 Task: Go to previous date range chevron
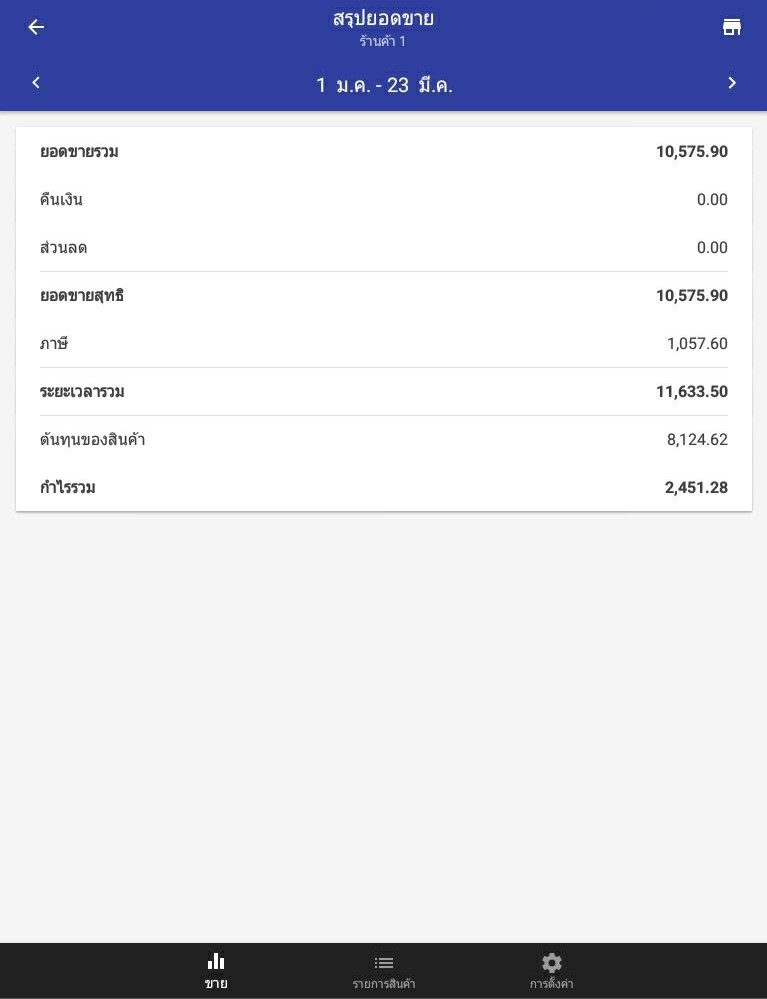[36, 83]
